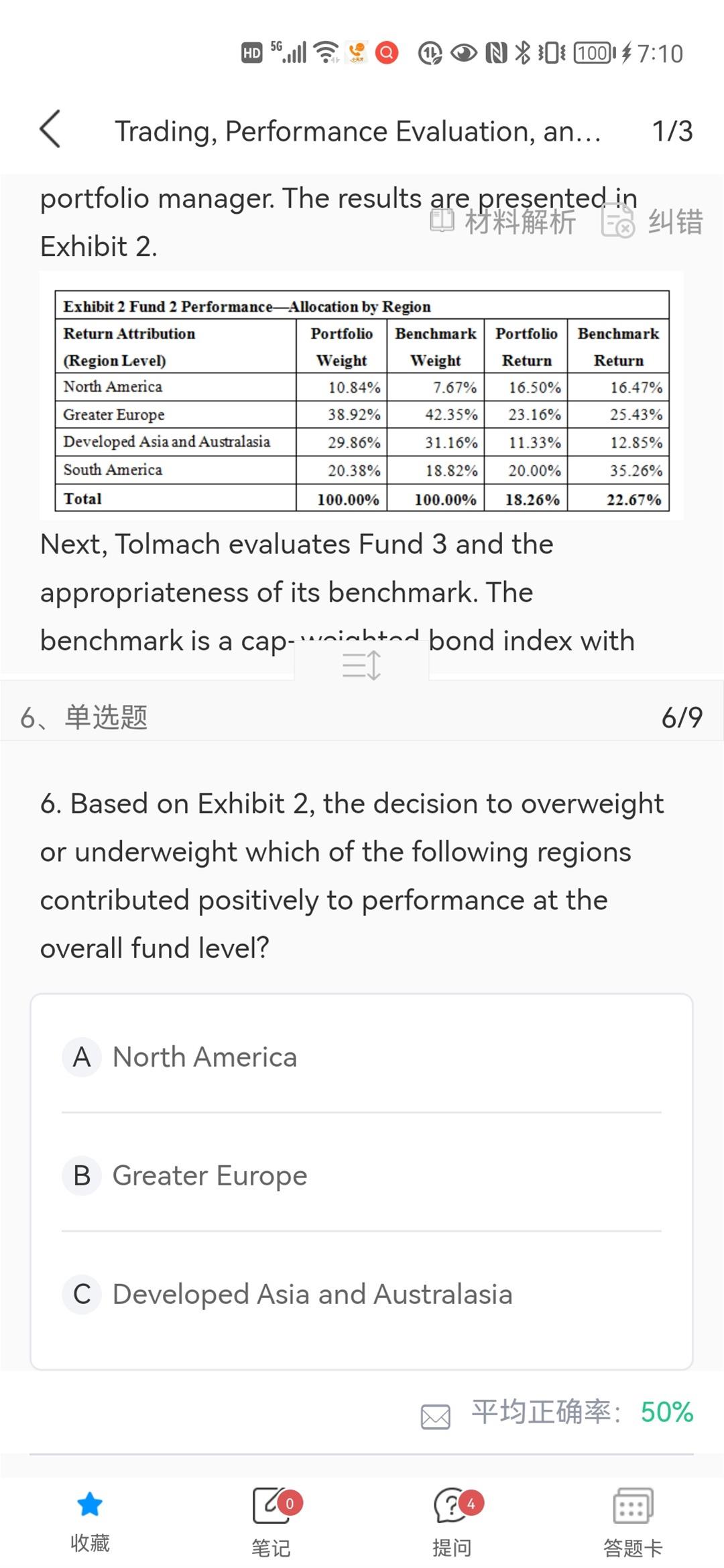Tap the question 6 text
The height and width of the screenshot is (1568, 724).
353,875
